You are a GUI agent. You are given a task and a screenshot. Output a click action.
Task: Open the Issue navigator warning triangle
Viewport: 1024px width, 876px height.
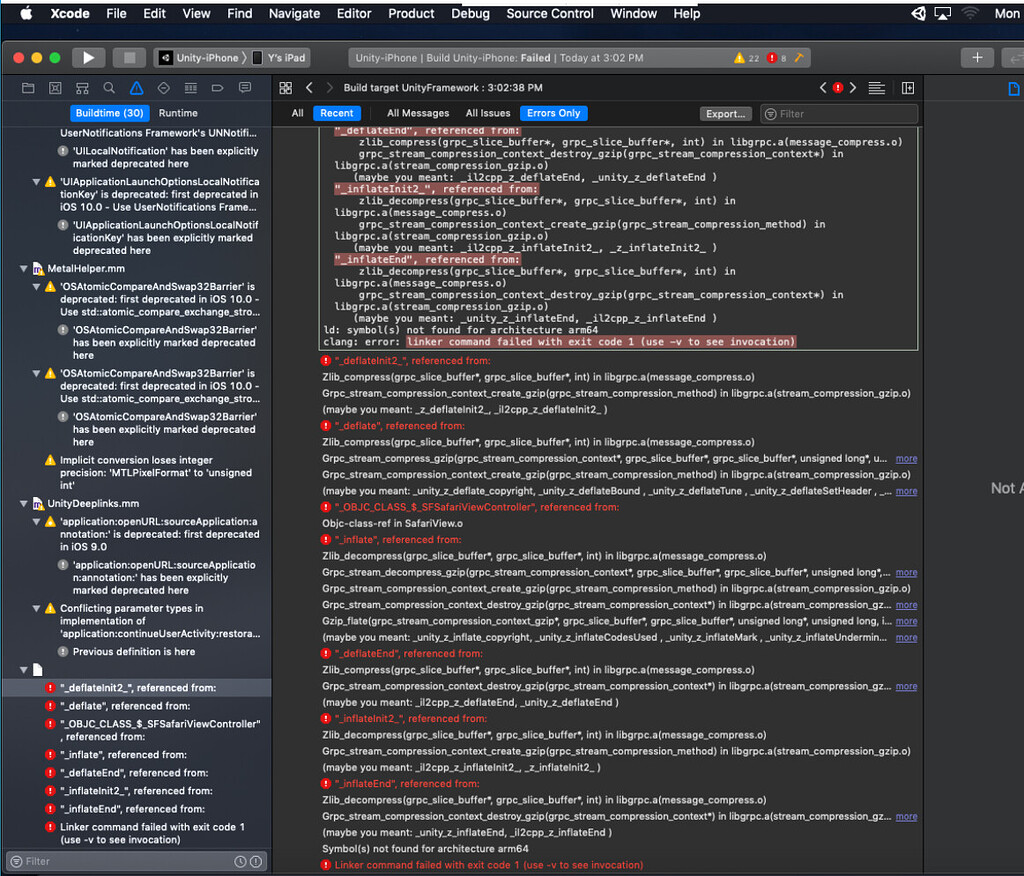(135, 88)
